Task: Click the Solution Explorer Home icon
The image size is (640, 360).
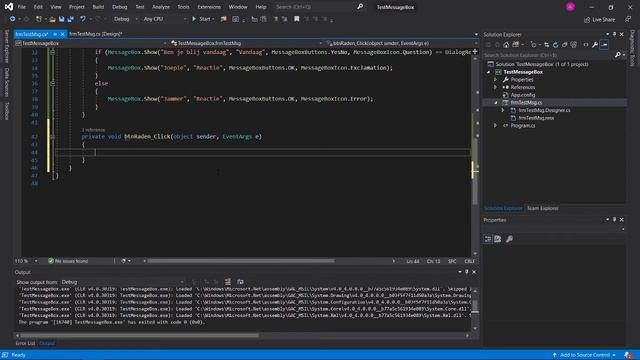Action: coord(506,45)
